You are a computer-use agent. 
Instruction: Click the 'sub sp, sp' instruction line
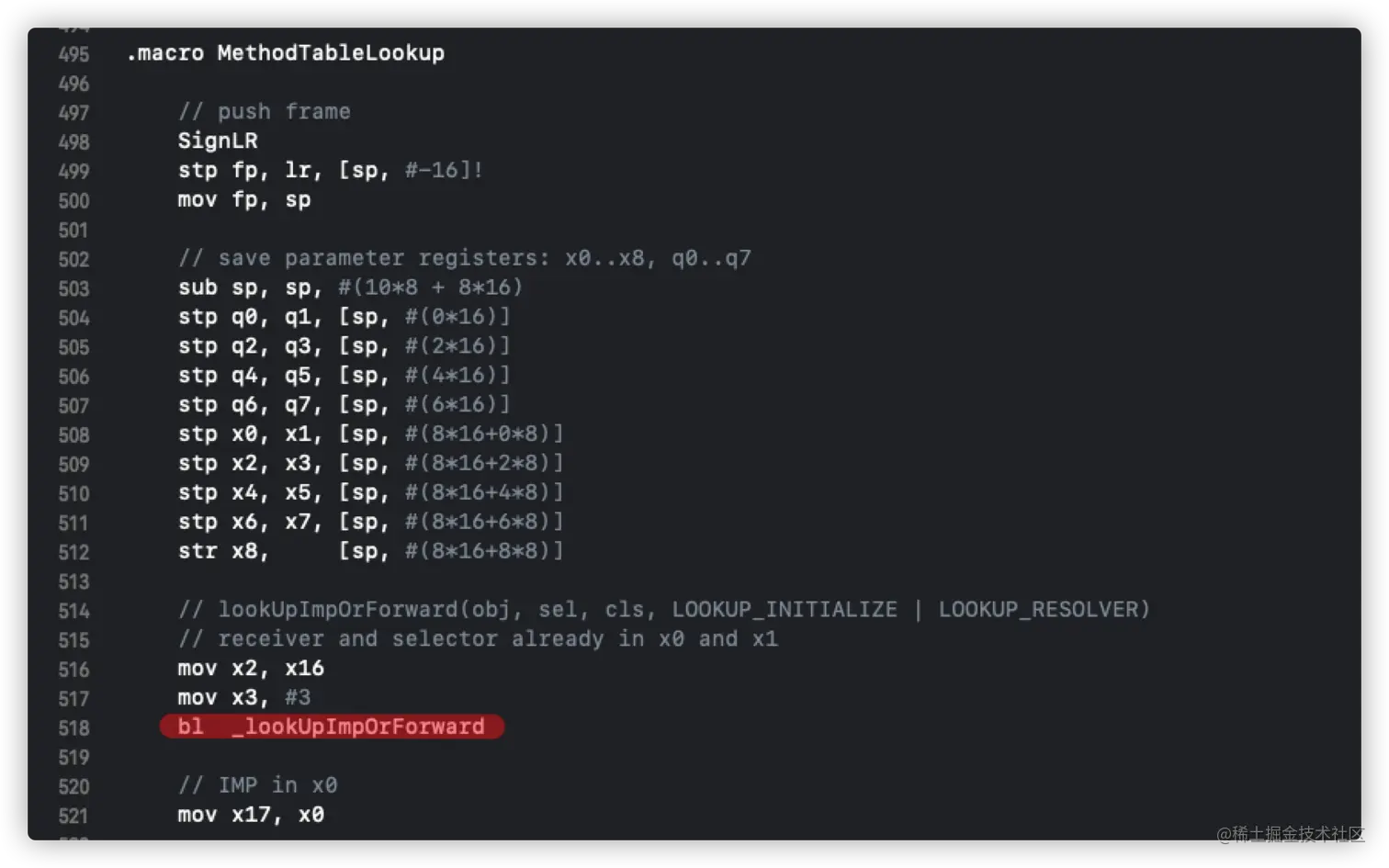tap(350, 287)
